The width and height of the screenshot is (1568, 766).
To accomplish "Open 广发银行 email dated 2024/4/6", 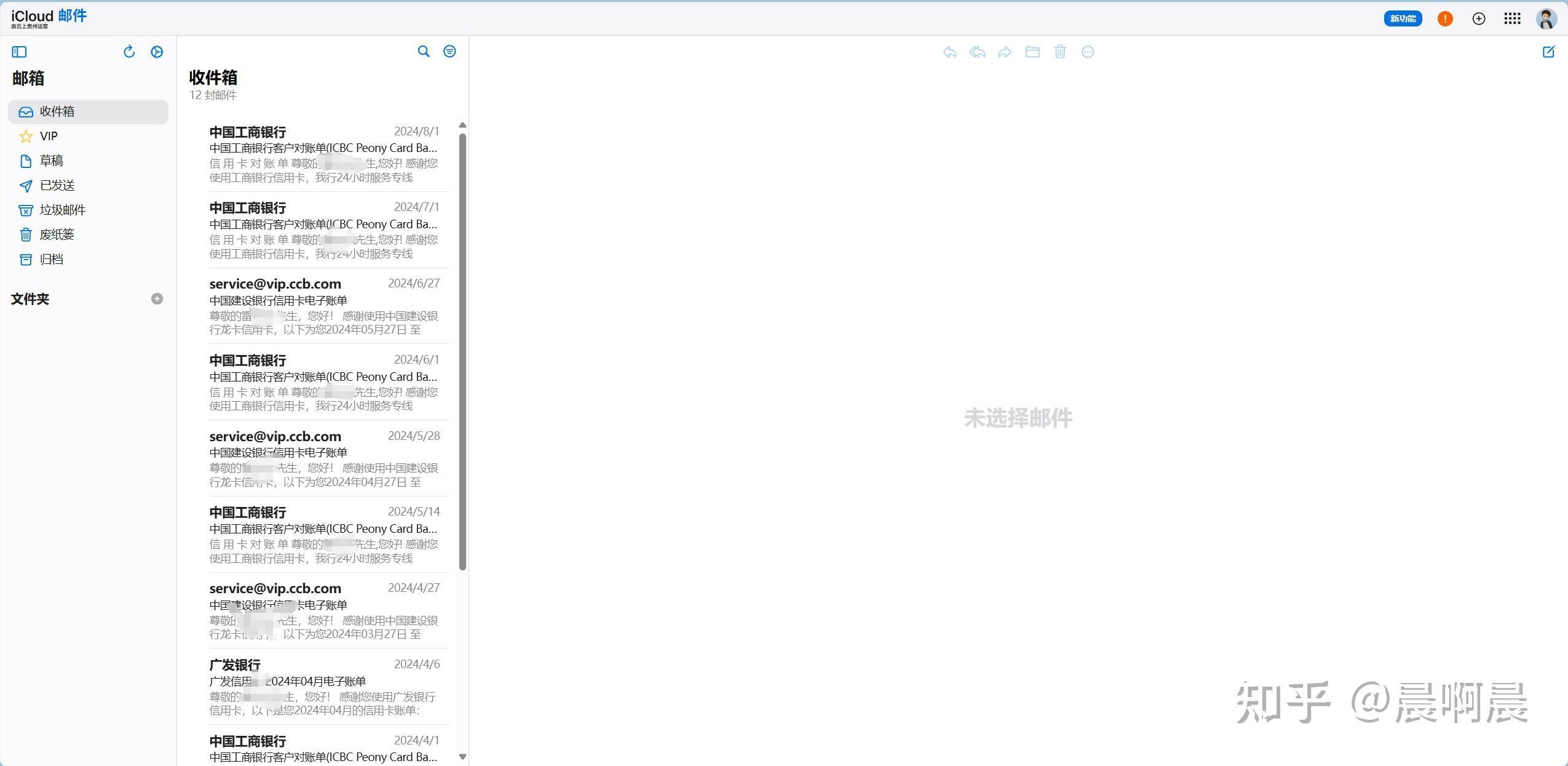I will point(324,687).
